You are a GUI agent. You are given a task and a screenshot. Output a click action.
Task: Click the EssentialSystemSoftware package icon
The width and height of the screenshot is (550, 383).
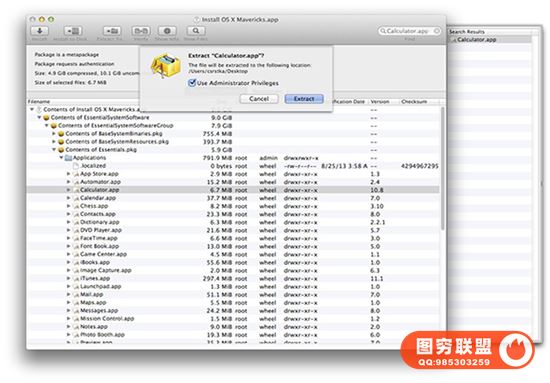[46, 117]
